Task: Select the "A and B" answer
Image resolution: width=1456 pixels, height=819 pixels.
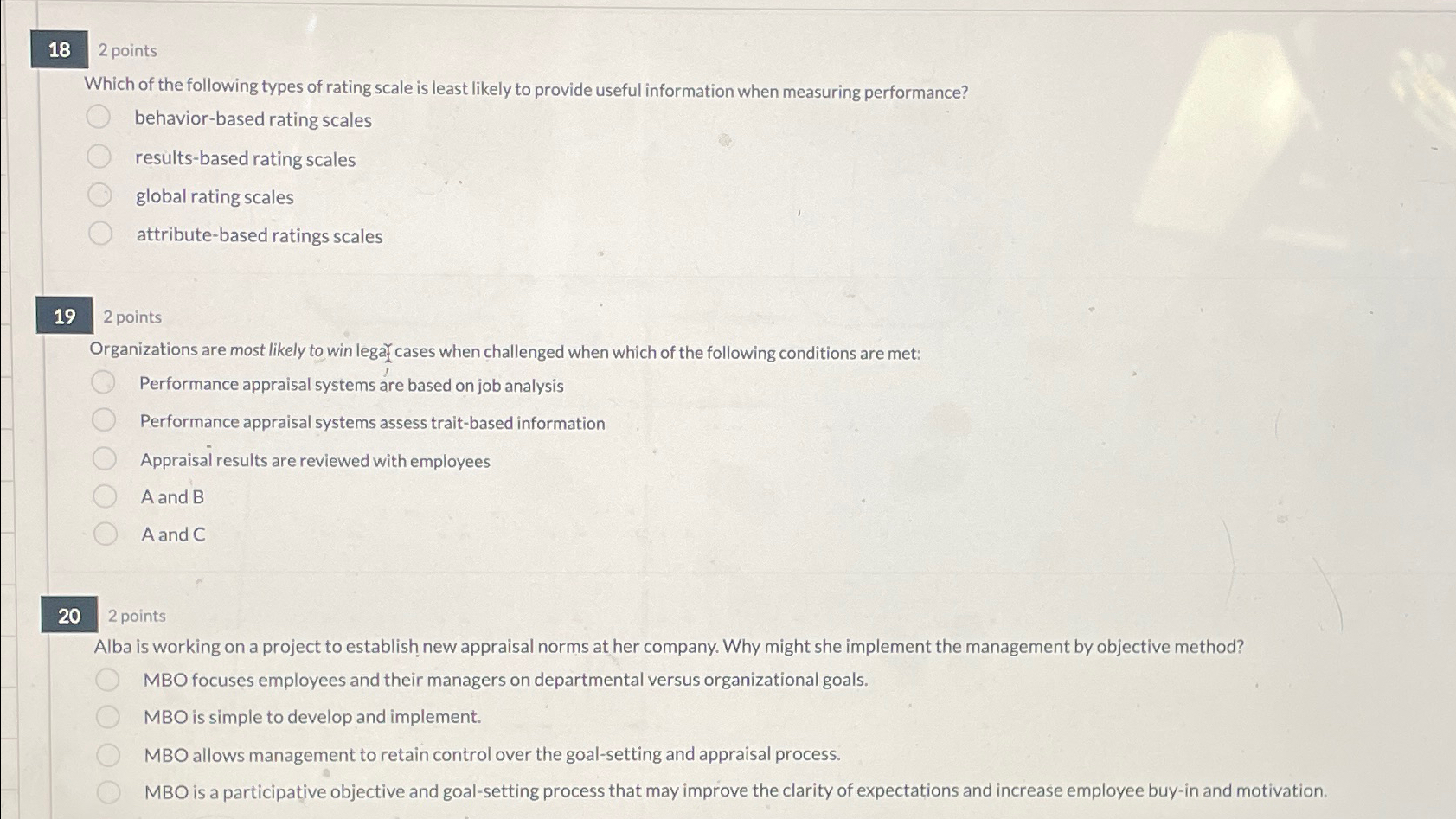Action: point(105,494)
